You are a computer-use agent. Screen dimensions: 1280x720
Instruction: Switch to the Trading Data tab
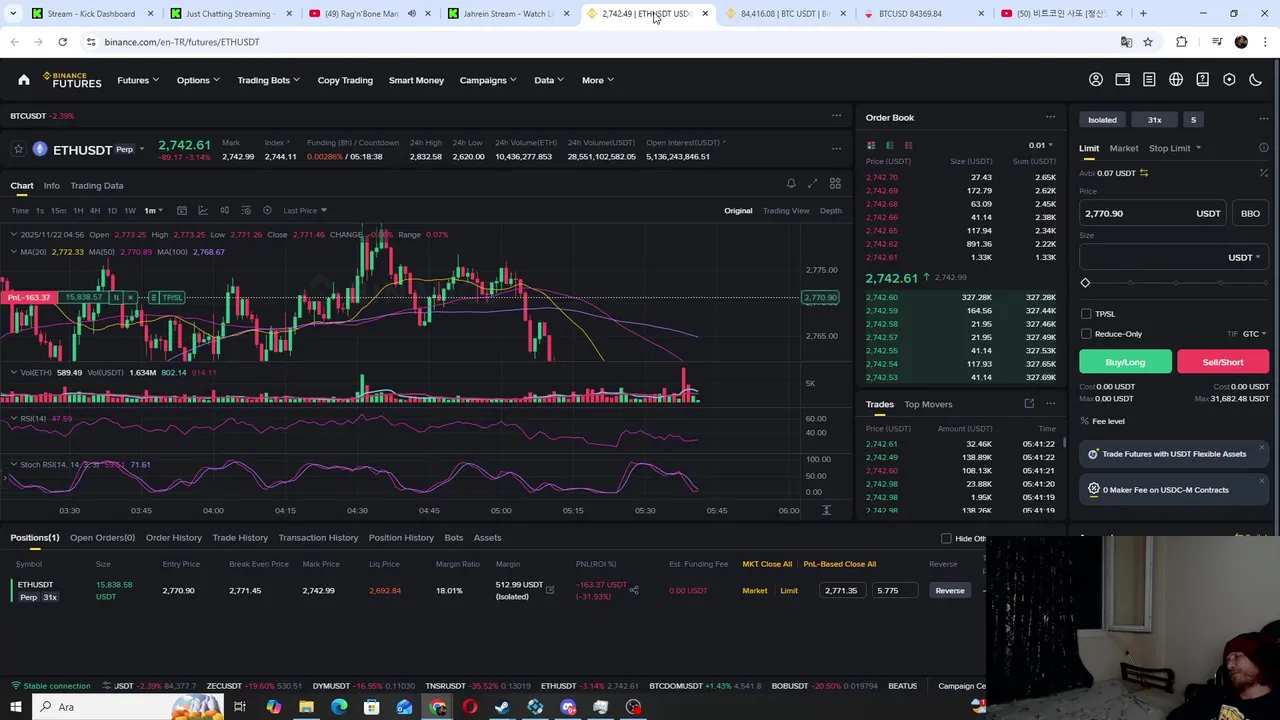tap(97, 185)
